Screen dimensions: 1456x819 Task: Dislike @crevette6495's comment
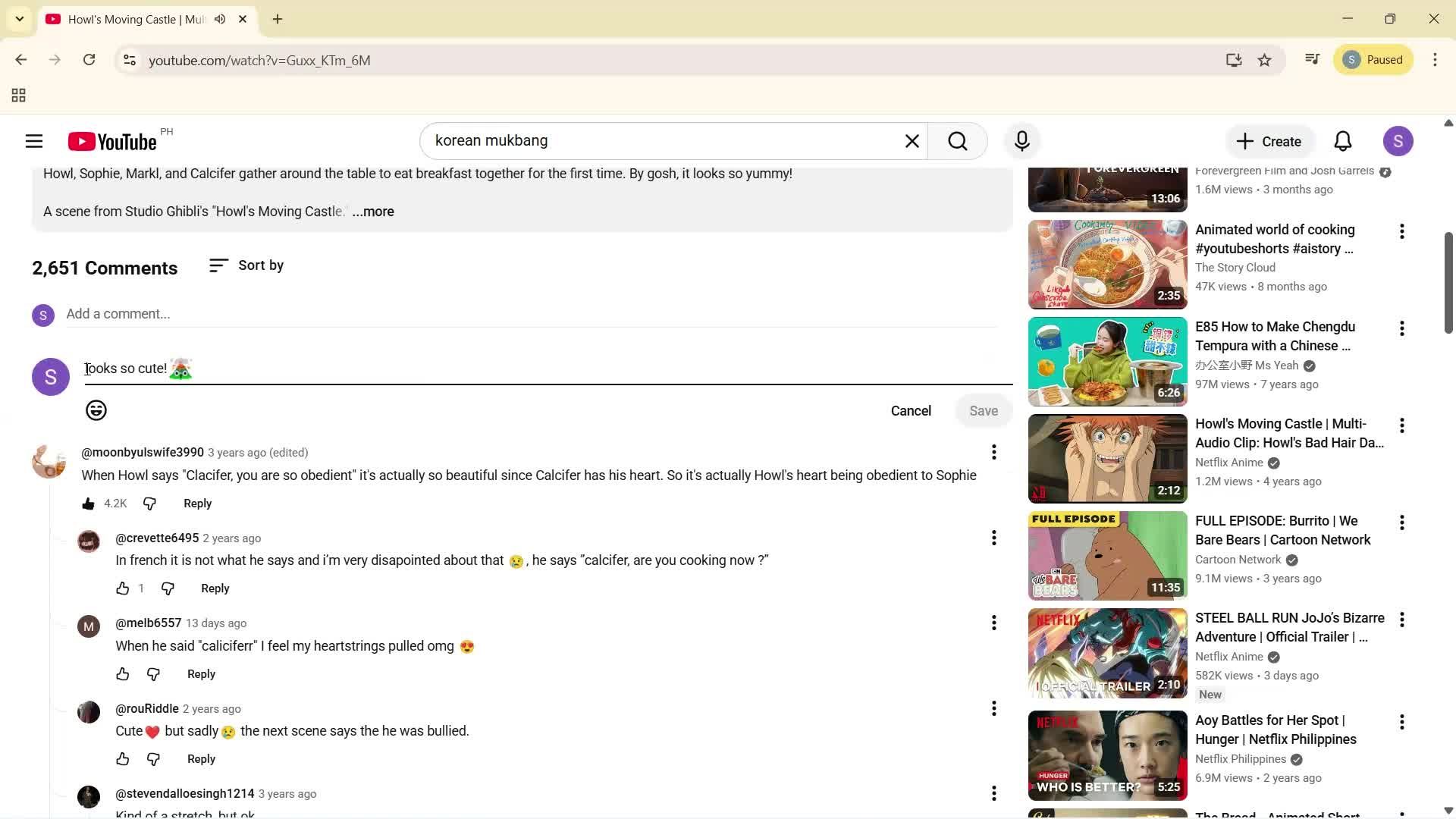pyautogui.click(x=168, y=588)
